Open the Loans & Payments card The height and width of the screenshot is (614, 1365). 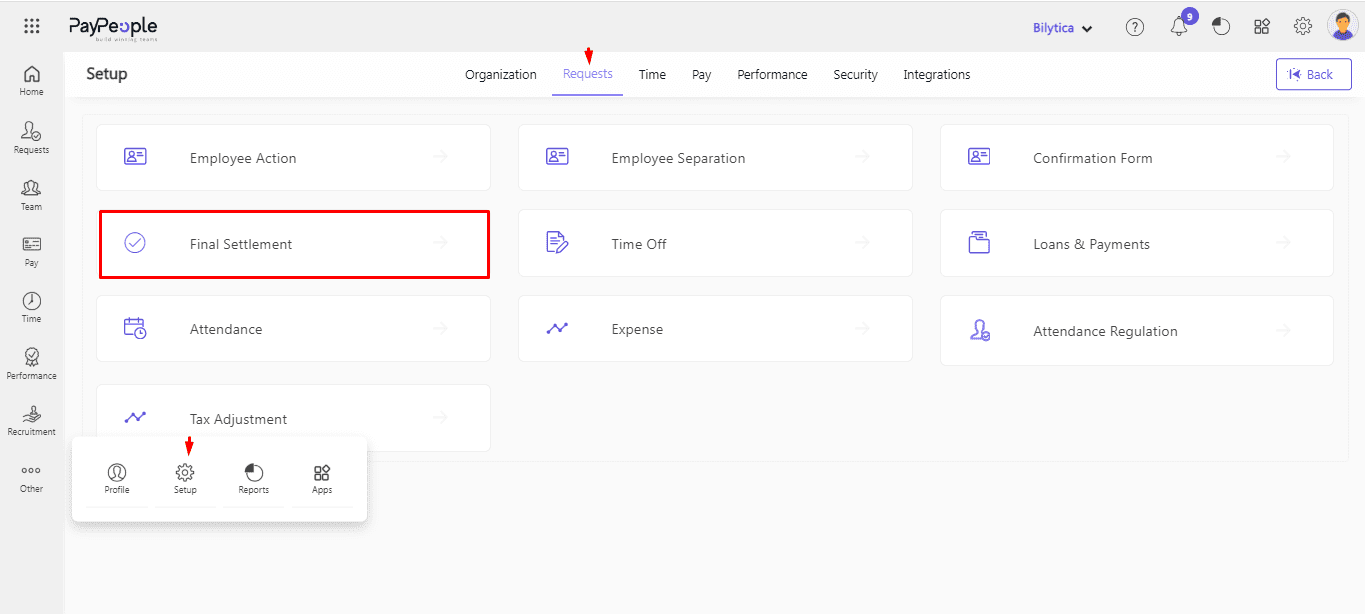click(1136, 244)
